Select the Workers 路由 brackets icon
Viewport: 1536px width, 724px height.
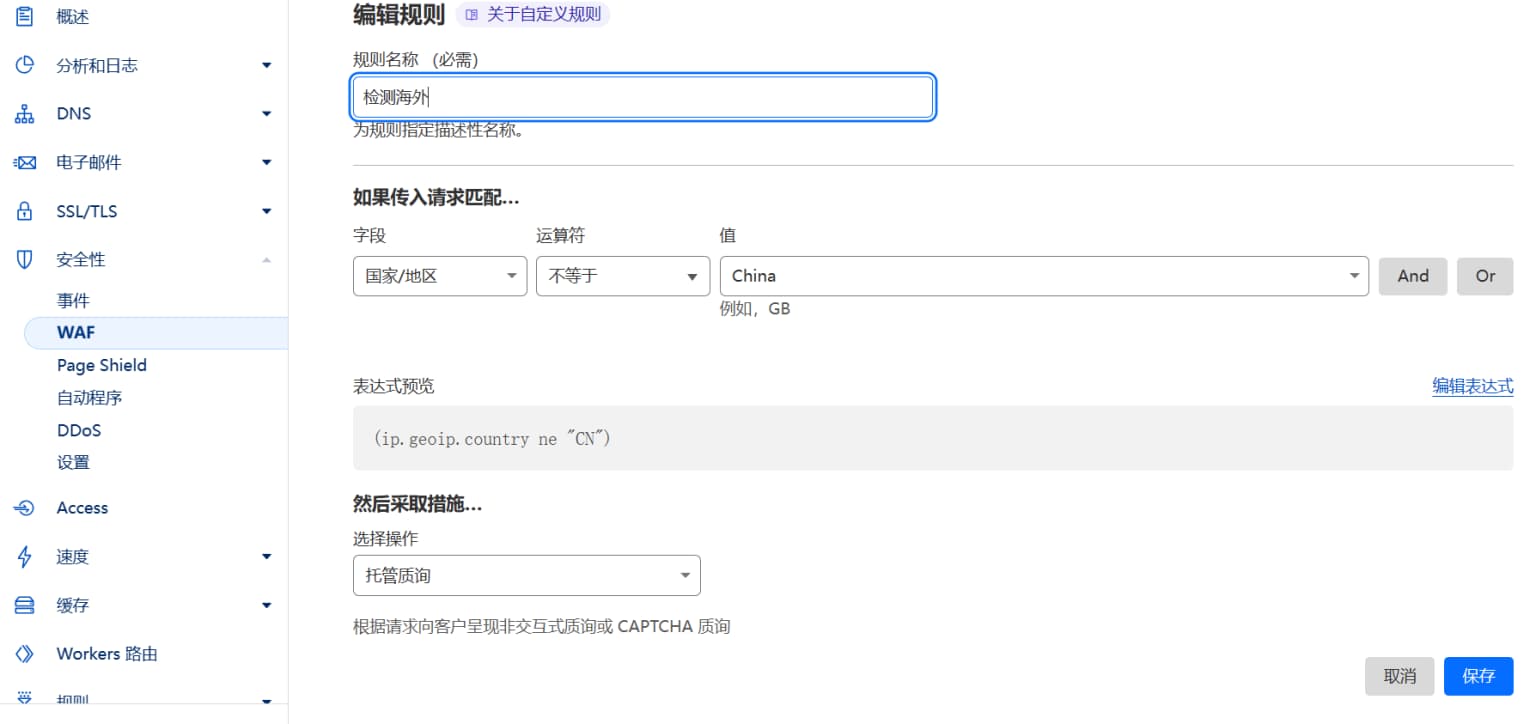click(x=24, y=653)
